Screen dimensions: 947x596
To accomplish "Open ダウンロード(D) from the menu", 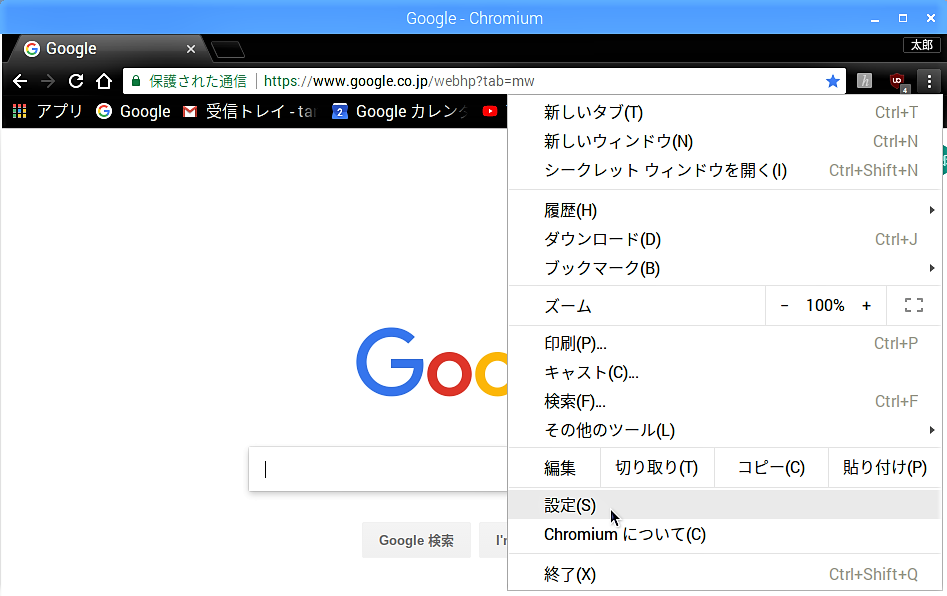I will pyautogui.click(x=725, y=239).
